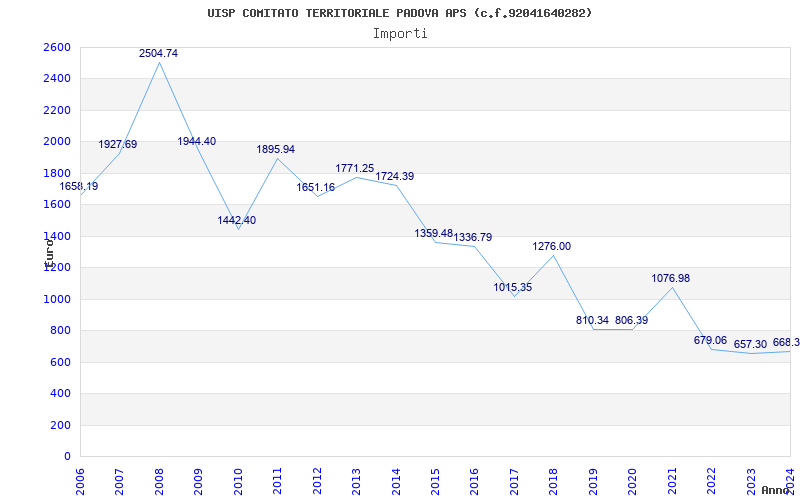Viewport: 800px width, 500px height.
Task: Select the 2504.74 peak data label
Action: [x=159, y=53]
